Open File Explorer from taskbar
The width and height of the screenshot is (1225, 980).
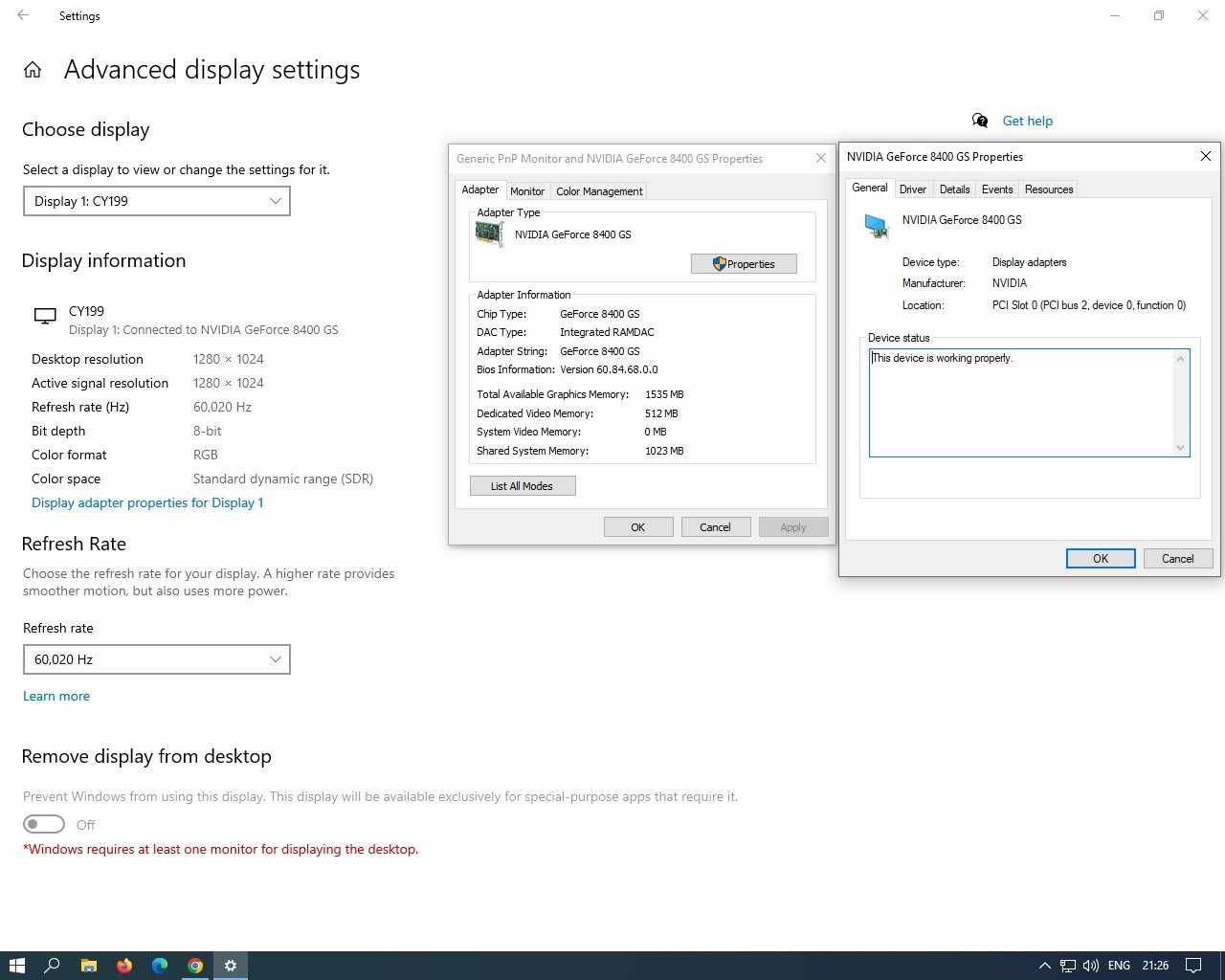coord(88,966)
